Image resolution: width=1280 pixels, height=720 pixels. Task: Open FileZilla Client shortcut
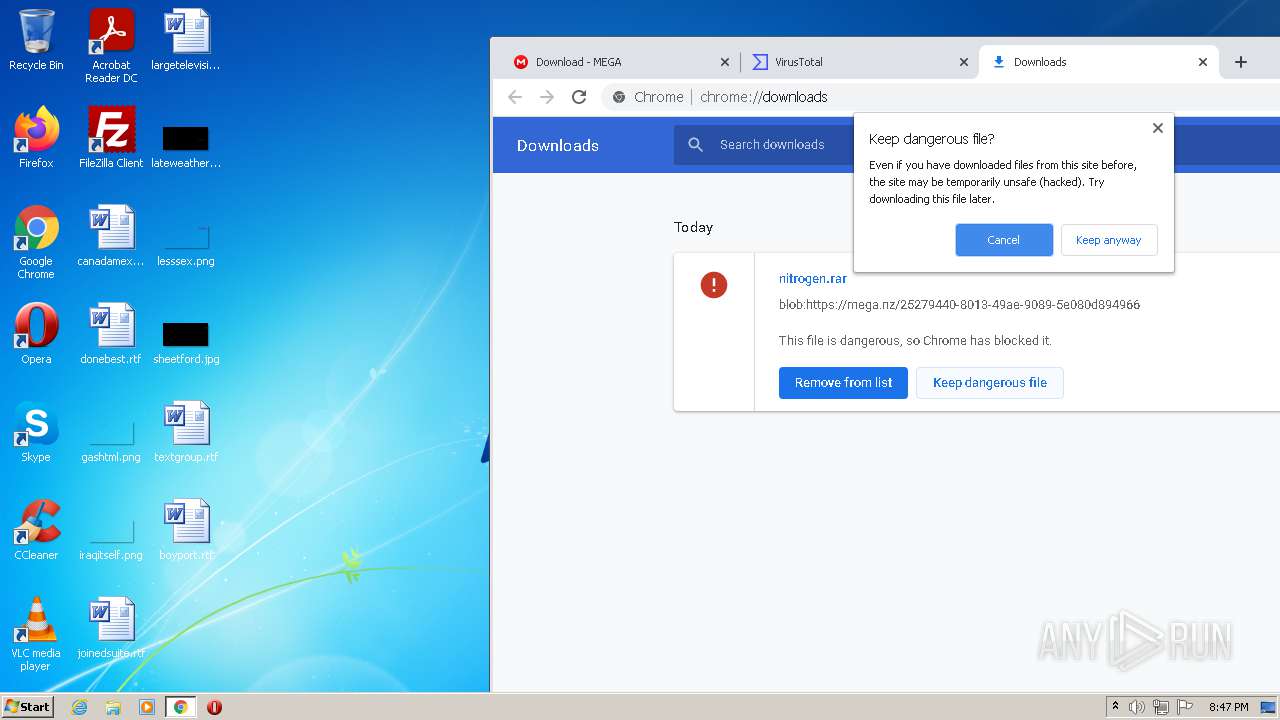[111, 138]
